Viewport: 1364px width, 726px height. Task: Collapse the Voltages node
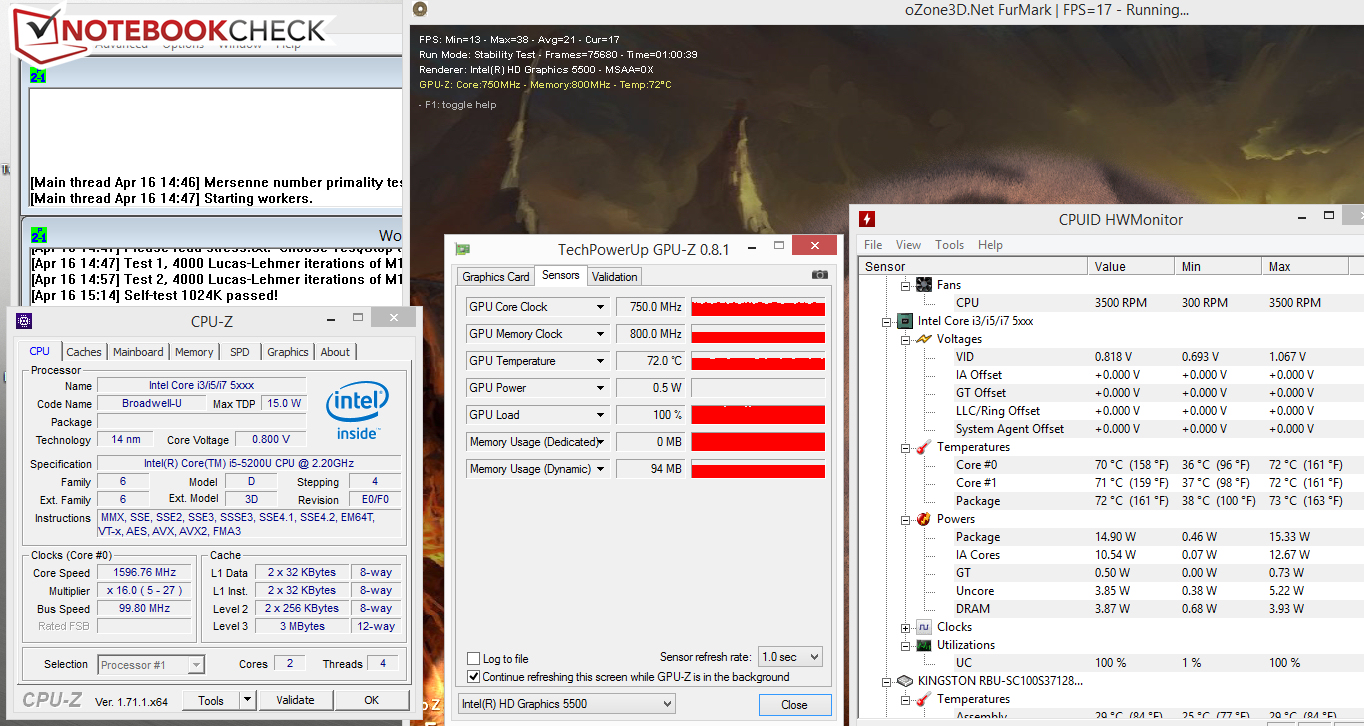[x=905, y=339]
